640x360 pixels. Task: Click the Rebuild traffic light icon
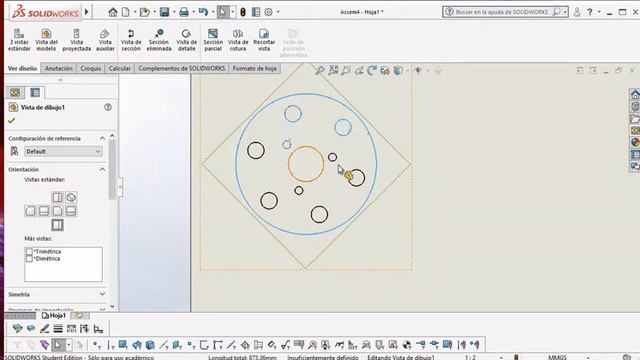pos(242,12)
